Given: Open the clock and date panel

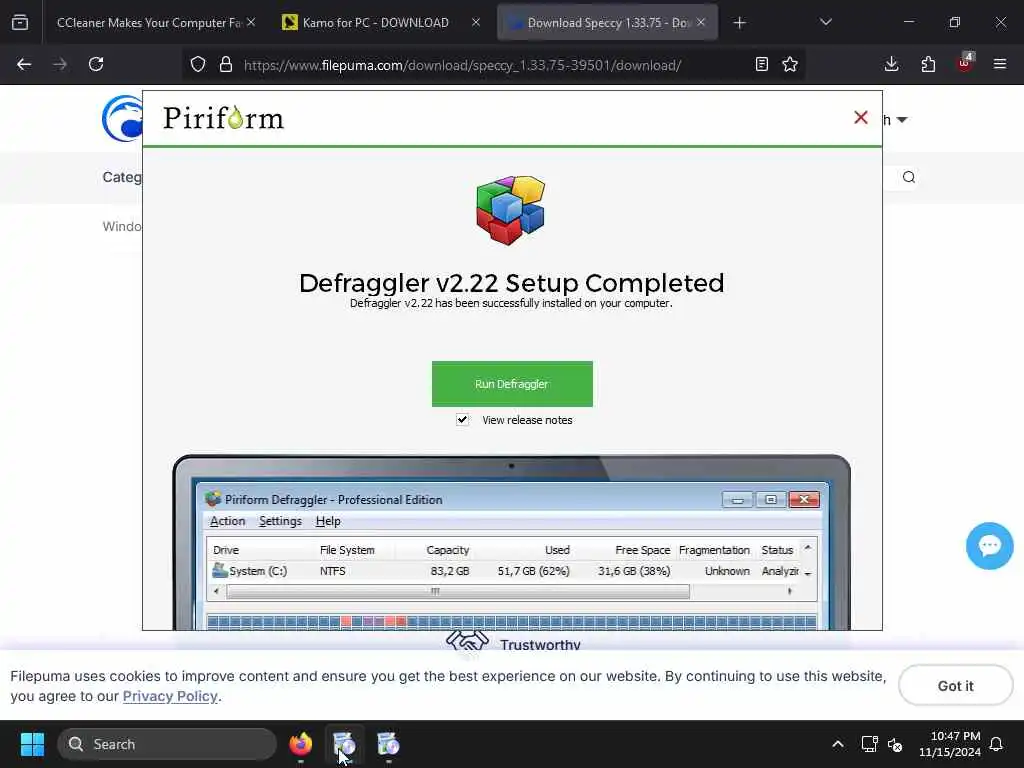Looking at the screenshot, I should click(x=950, y=744).
